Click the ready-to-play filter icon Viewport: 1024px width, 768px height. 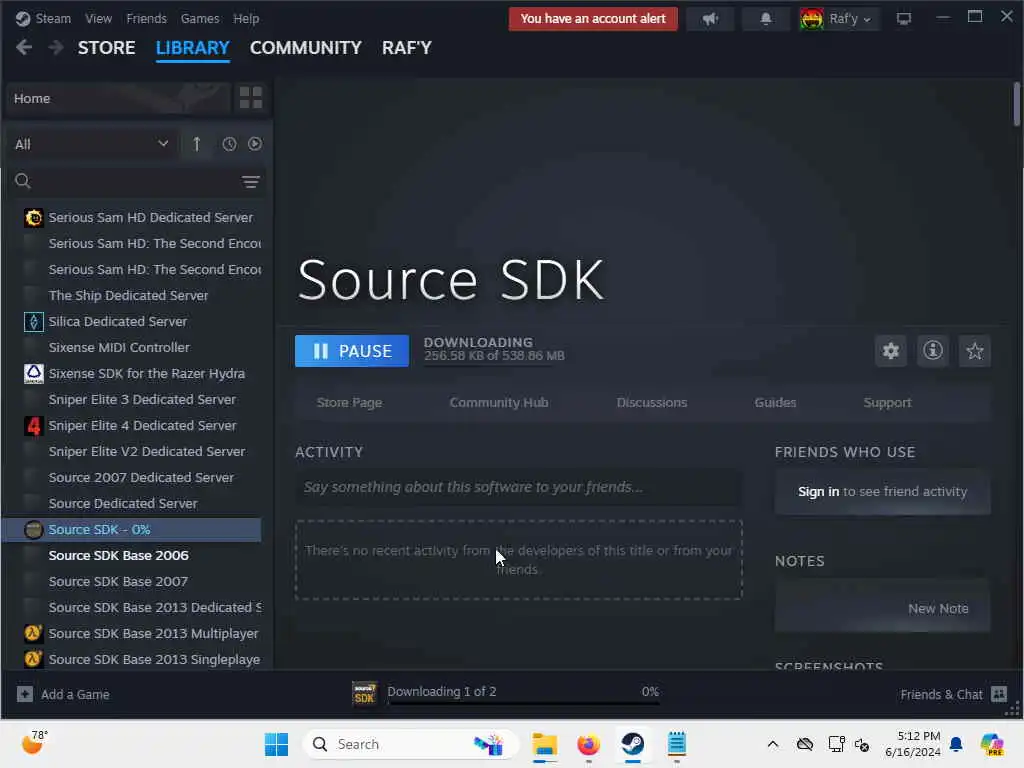[255, 144]
